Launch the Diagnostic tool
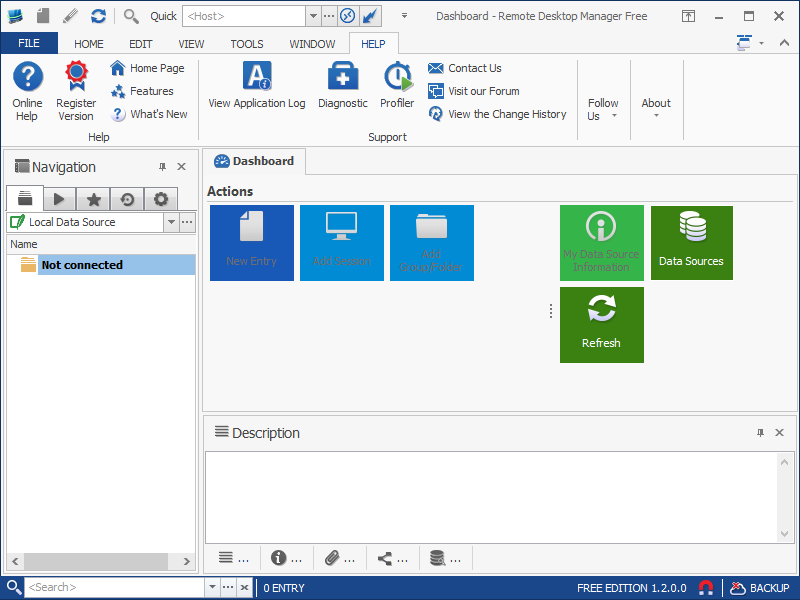 click(x=343, y=85)
